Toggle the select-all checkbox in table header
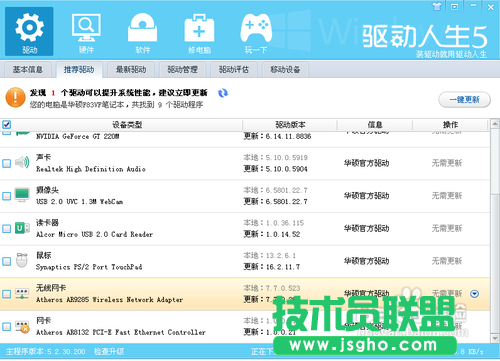 [6, 125]
